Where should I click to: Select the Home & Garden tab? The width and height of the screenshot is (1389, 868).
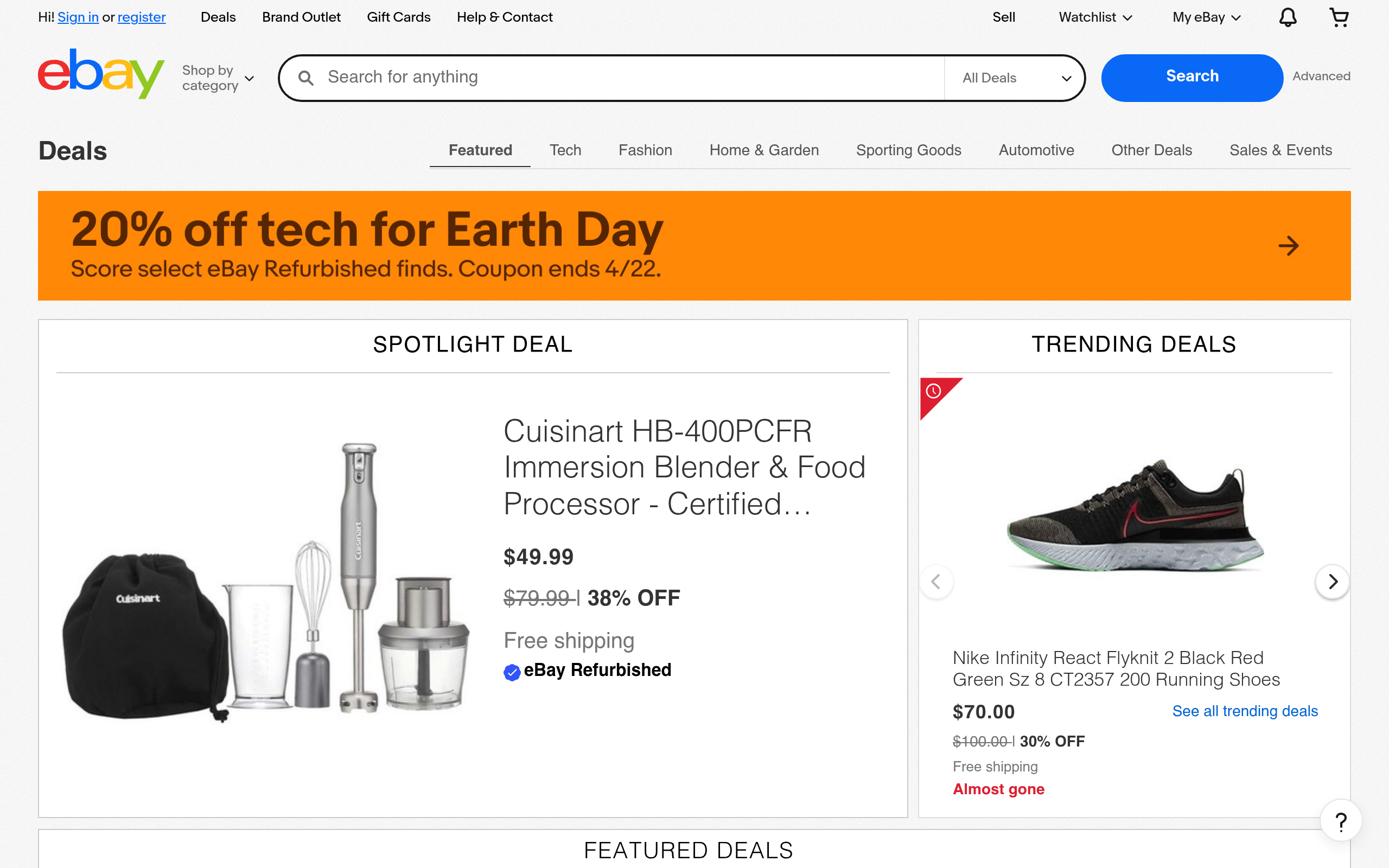click(x=763, y=150)
